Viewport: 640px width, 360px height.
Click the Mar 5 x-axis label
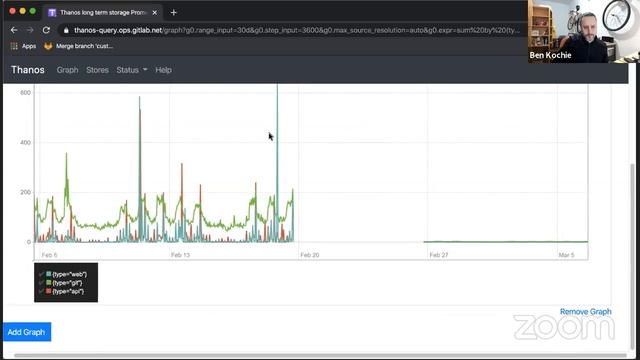[x=567, y=255]
